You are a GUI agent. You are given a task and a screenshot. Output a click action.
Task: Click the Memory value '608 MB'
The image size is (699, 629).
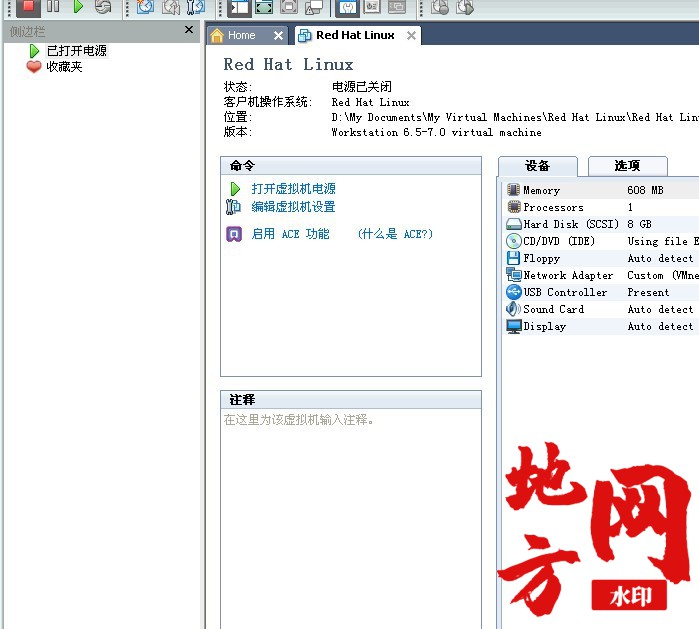click(645, 190)
